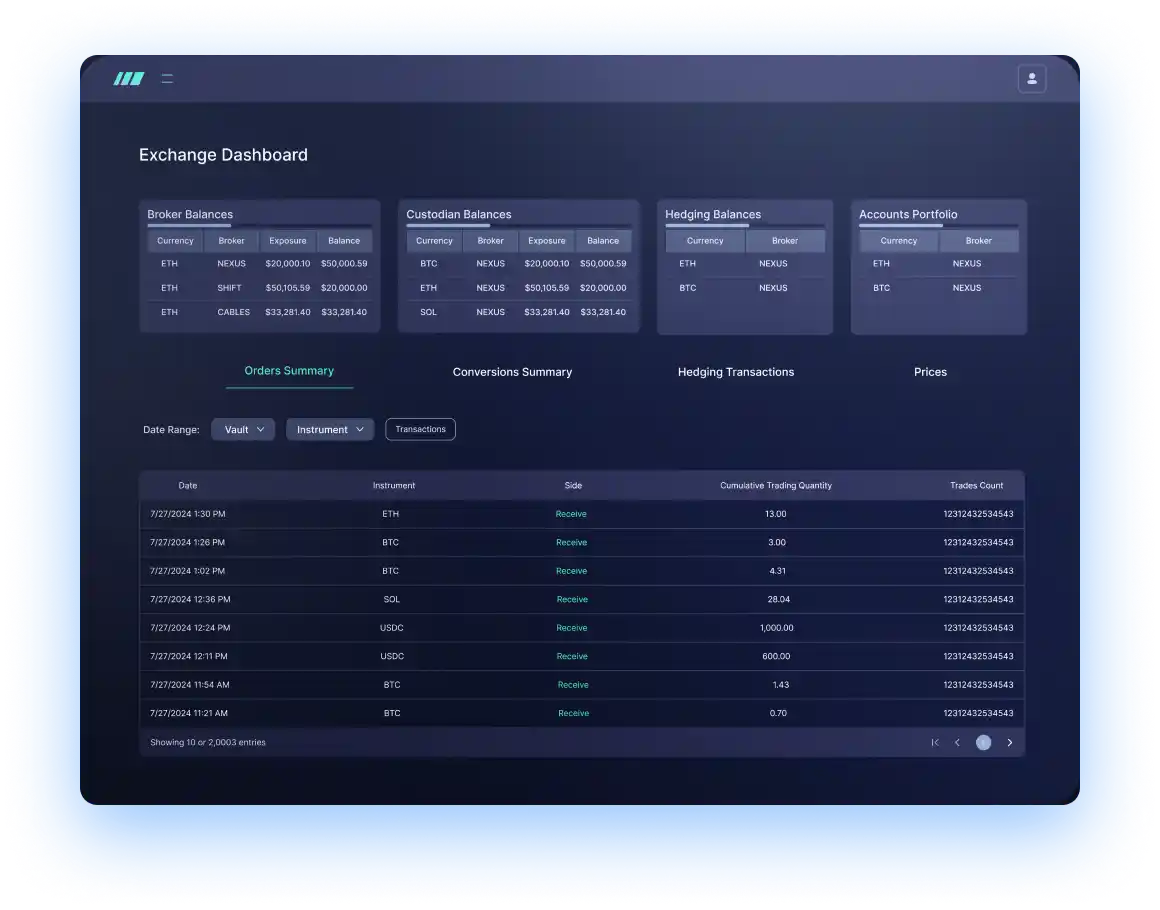This screenshot has height=910, width=1160.
Task: Open the hamburger menu icon
Action: [167, 79]
